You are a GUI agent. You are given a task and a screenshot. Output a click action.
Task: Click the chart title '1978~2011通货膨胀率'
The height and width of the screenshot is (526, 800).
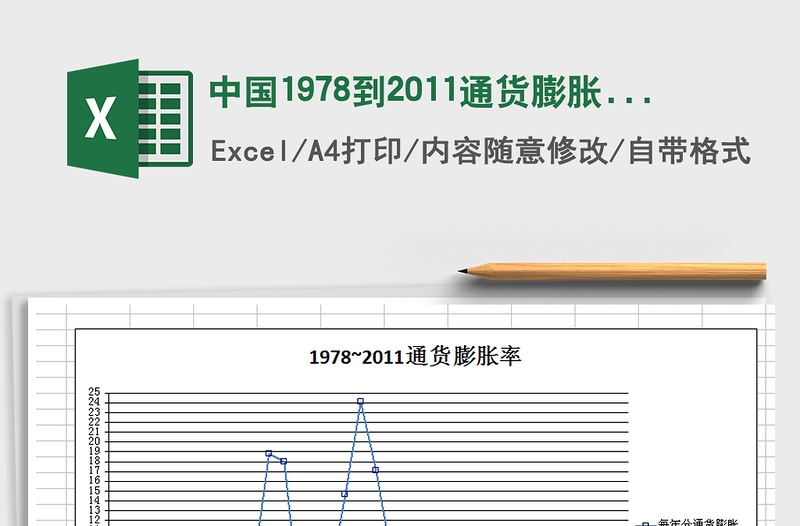[415, 356]
